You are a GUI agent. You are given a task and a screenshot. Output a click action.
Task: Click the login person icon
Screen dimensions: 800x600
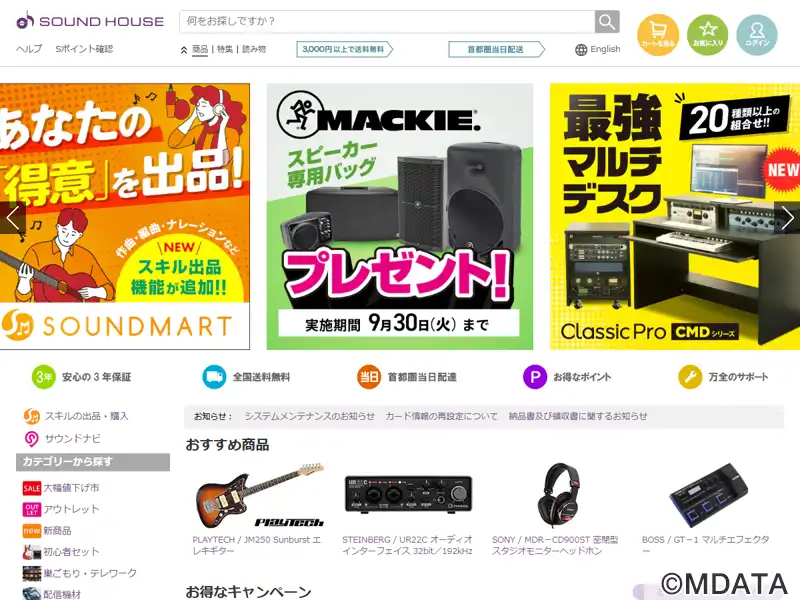click(x=757, y=34)
